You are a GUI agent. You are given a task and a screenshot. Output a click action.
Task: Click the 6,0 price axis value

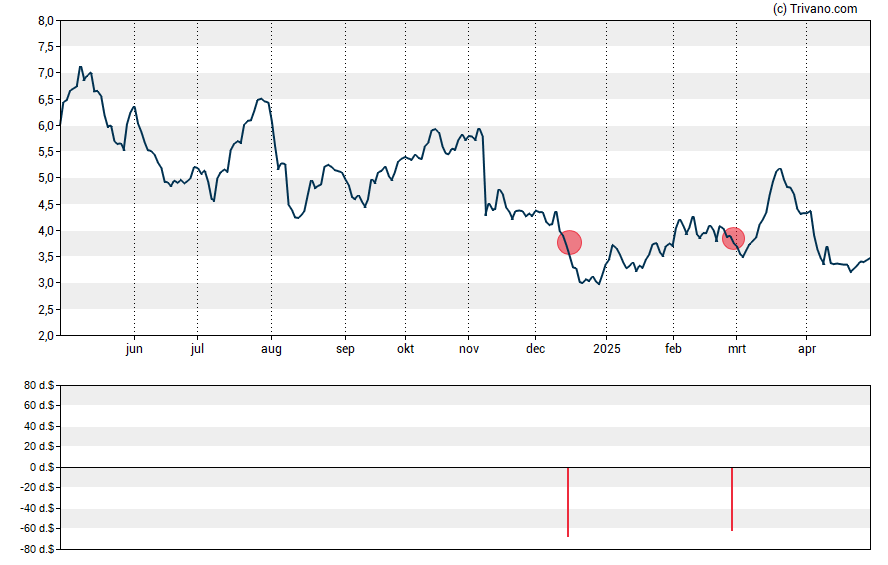coord(46,126)
